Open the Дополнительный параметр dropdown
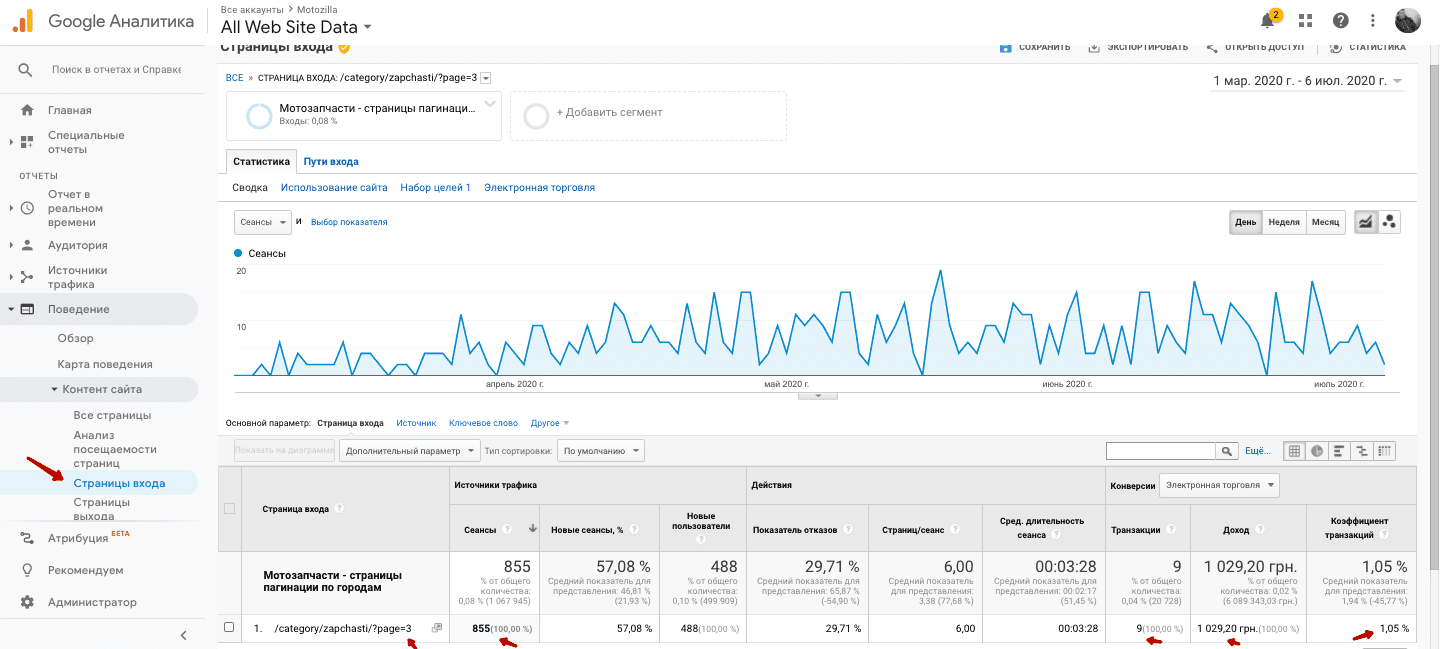1440x649 pixels. tap(410, 451)
